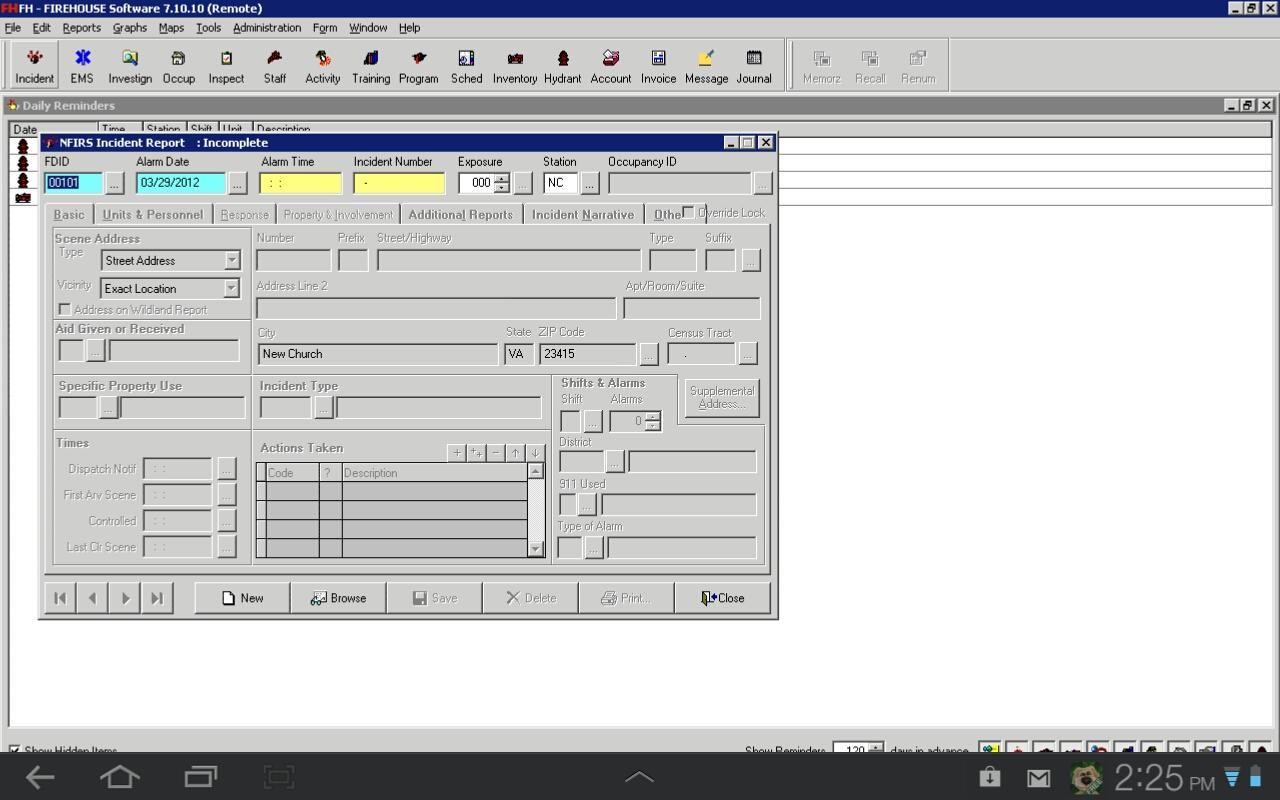Open the Supplemental Address dialog

tap(721, 397)
